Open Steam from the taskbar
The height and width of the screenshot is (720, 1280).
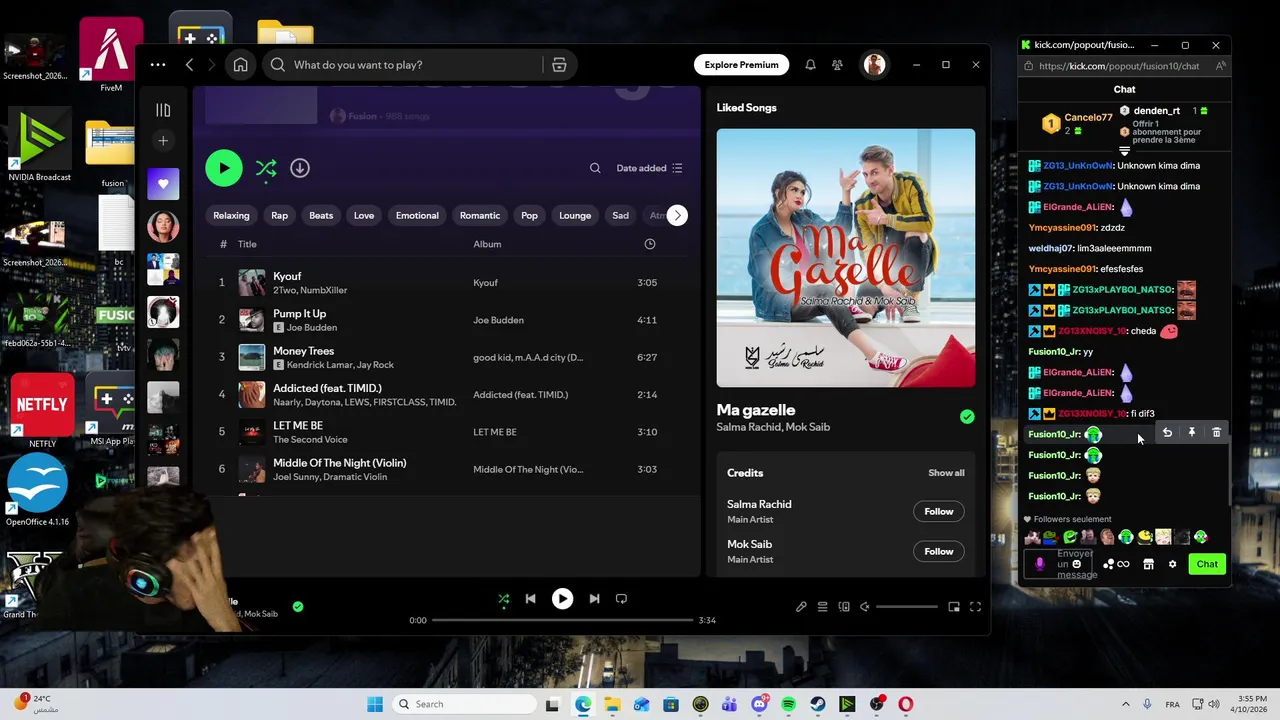coord(818,704)
